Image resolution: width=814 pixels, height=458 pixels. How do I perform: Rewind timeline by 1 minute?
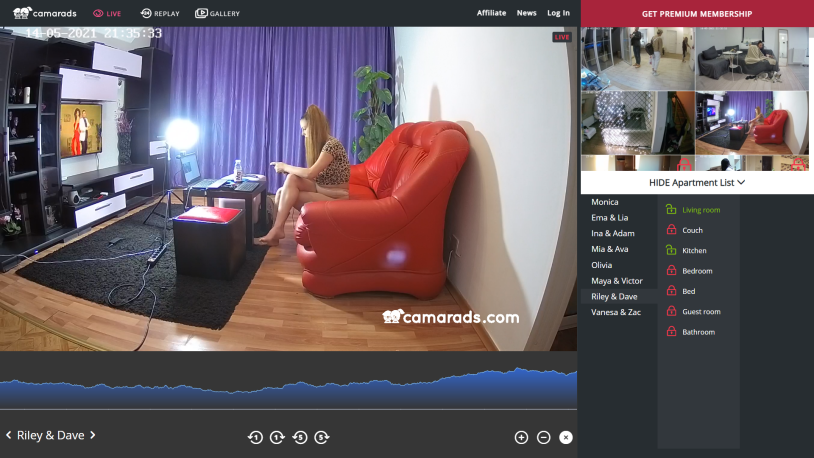point(255,437)
